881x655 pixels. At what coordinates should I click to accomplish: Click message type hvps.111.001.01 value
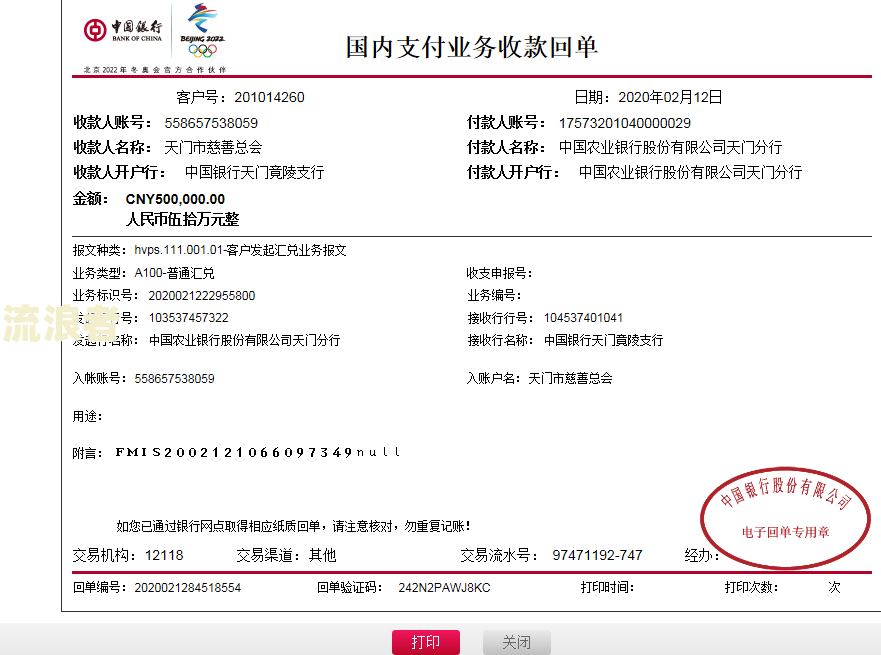pos(240,250)
